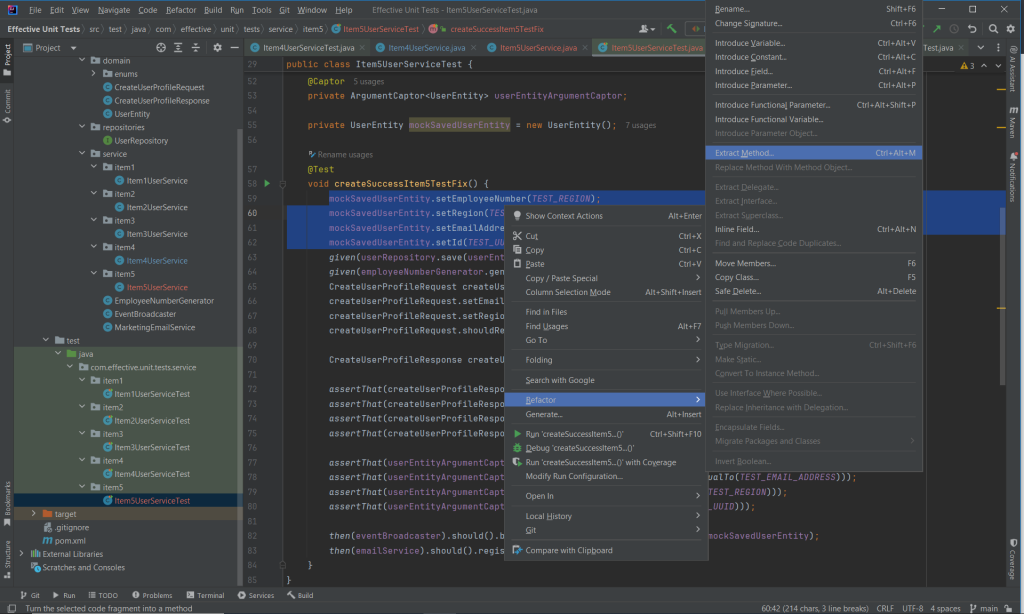Click run gutter icon beside createSuccessItem5TestFix
Viewport: 1024px width, 614px height.
(267, 184)
